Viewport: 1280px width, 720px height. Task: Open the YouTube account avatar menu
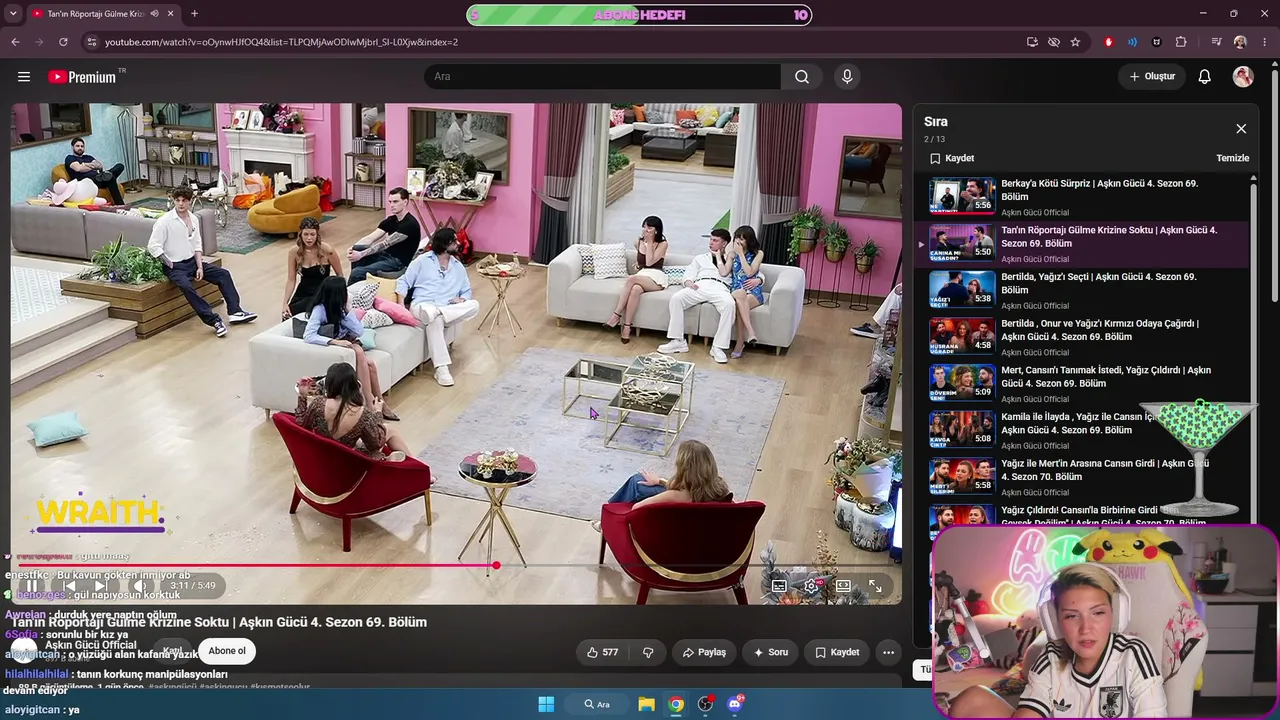(1243, 77)
